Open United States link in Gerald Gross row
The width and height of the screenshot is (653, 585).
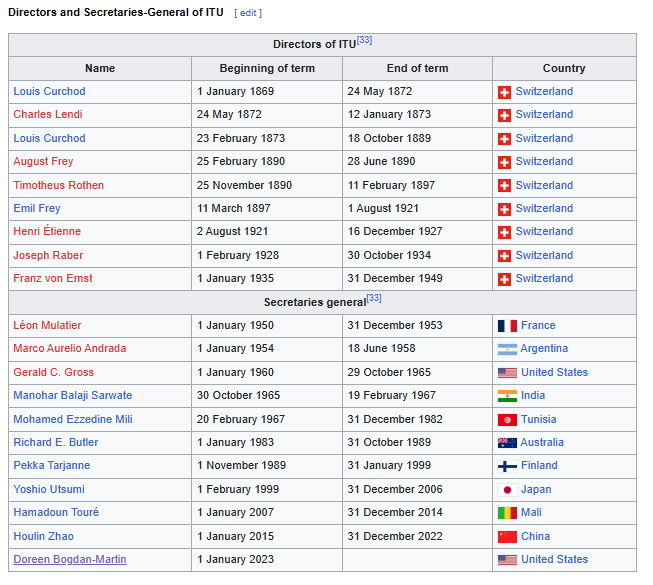click(554, 372)
